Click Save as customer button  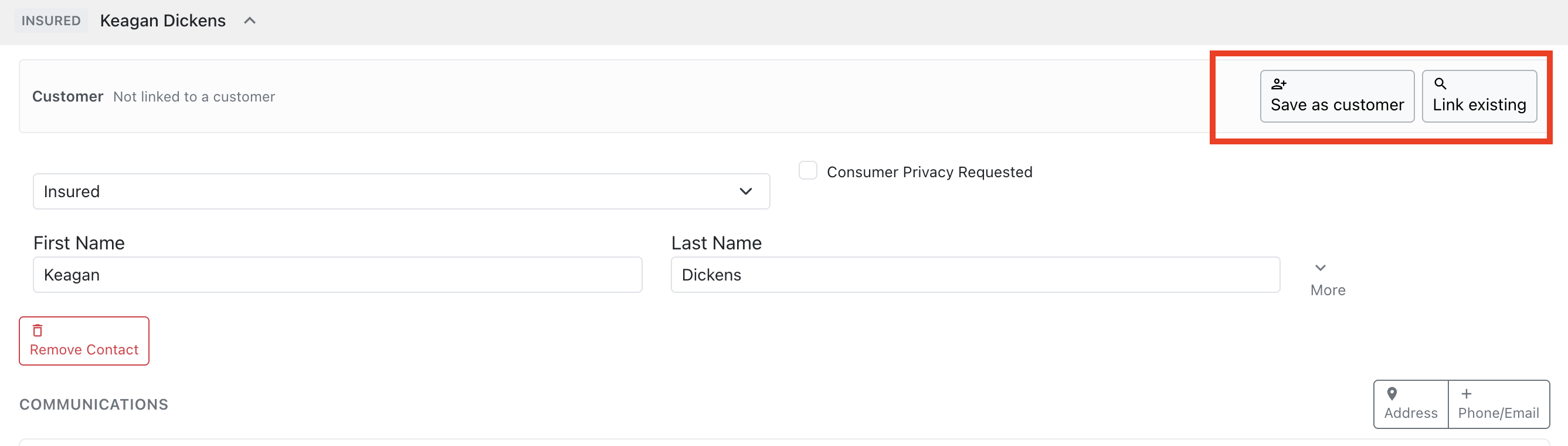point(1337,96)
